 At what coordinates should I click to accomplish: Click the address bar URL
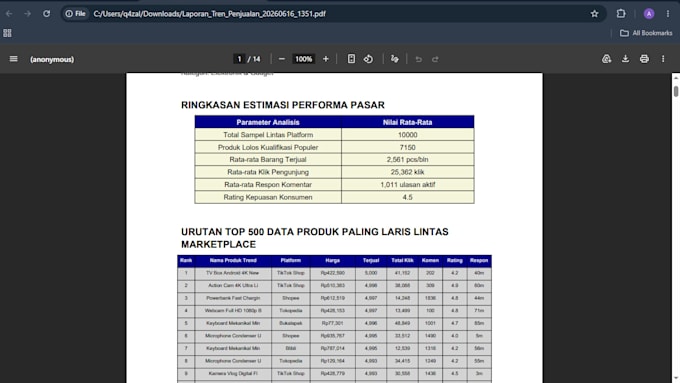point(209,14)
